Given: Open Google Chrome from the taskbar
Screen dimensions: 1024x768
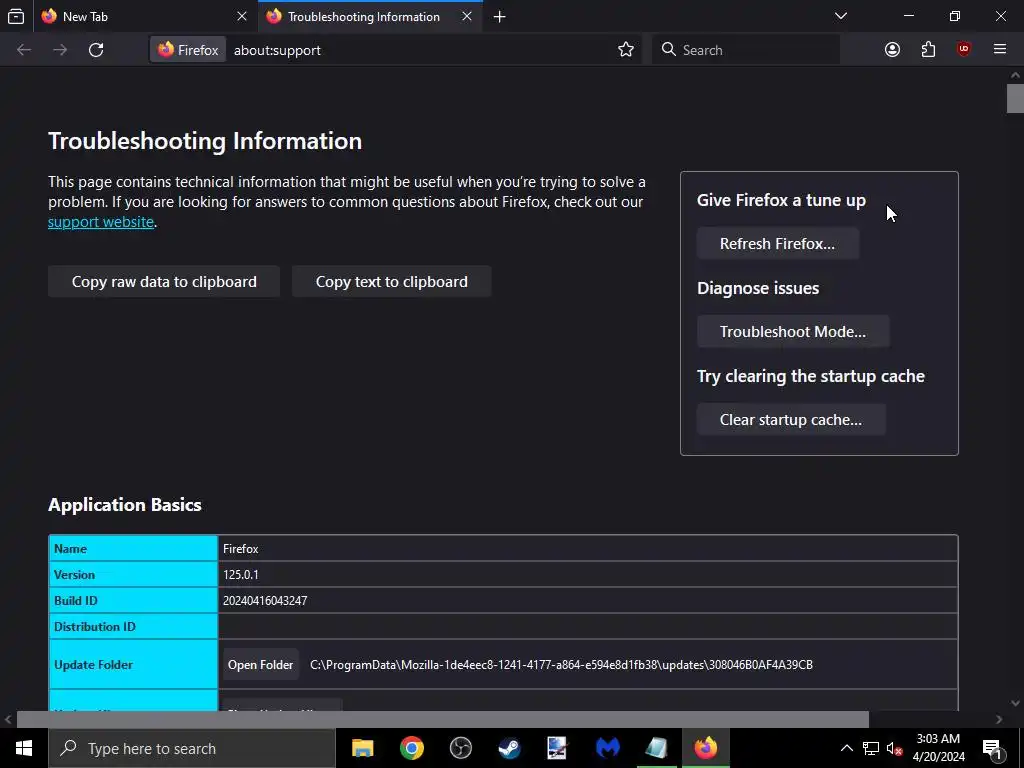Looking at the screenshot, I should (x=411, y=748).
